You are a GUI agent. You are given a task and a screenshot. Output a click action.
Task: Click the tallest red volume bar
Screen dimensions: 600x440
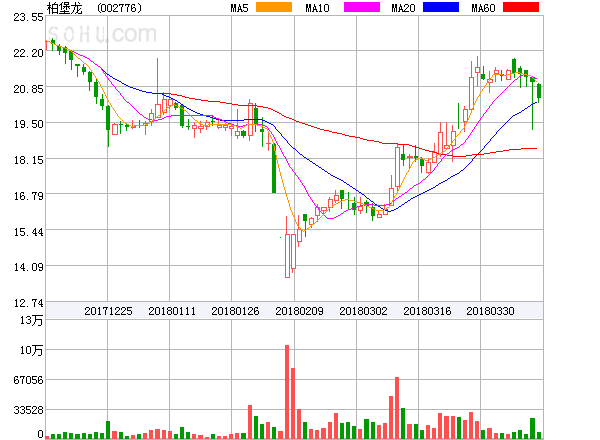[287, 391]
